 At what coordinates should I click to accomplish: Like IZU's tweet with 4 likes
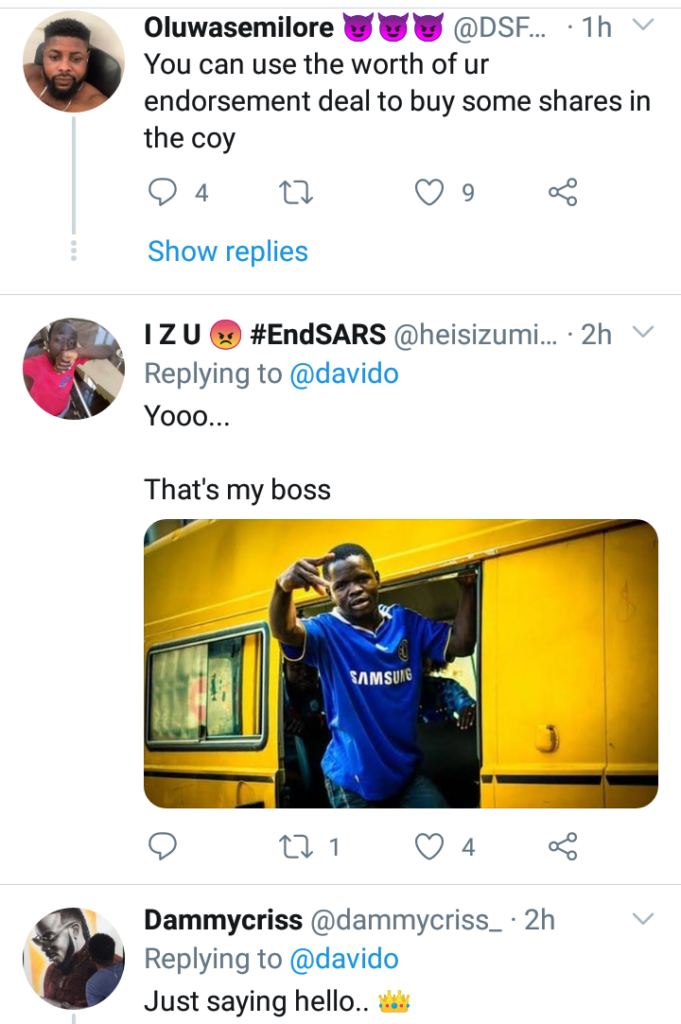click(429, 847)
